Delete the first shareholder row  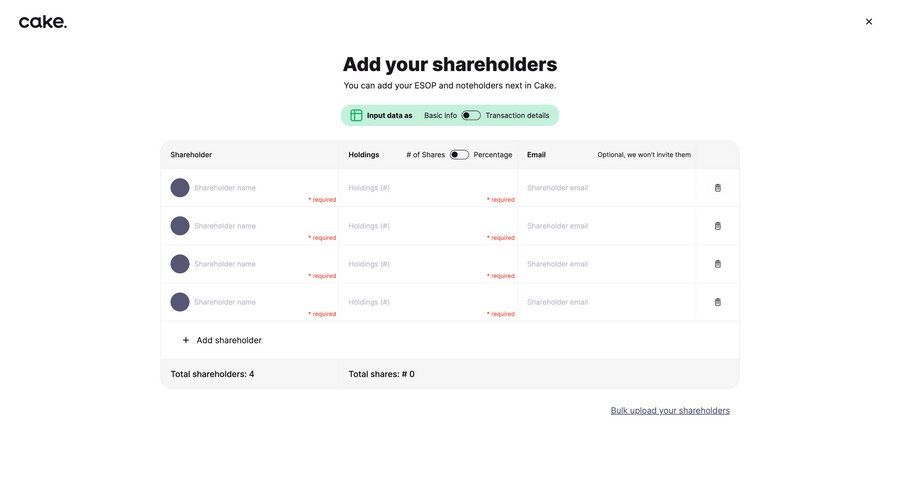point(717,188)
